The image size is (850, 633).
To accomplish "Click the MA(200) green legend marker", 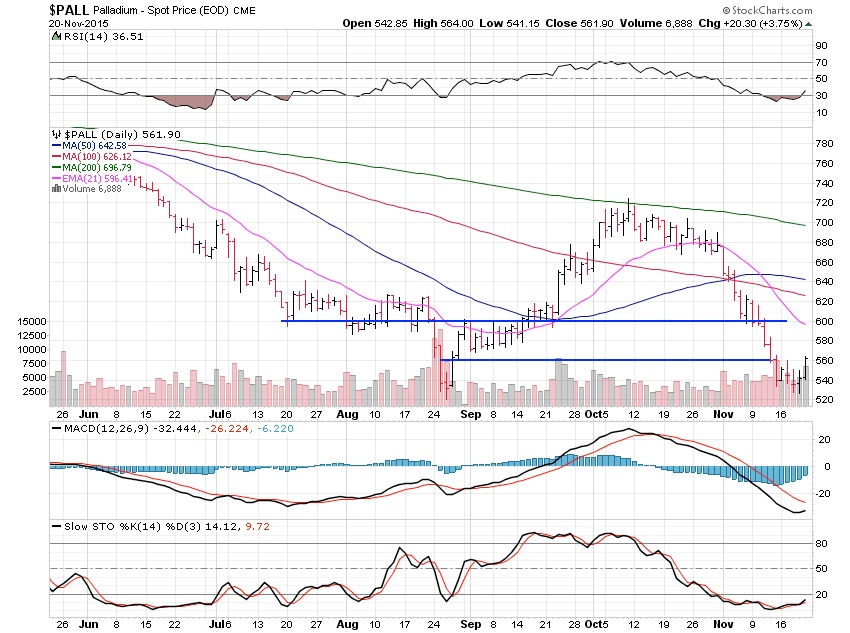I will pyautogui.click(x=57, y=168).
